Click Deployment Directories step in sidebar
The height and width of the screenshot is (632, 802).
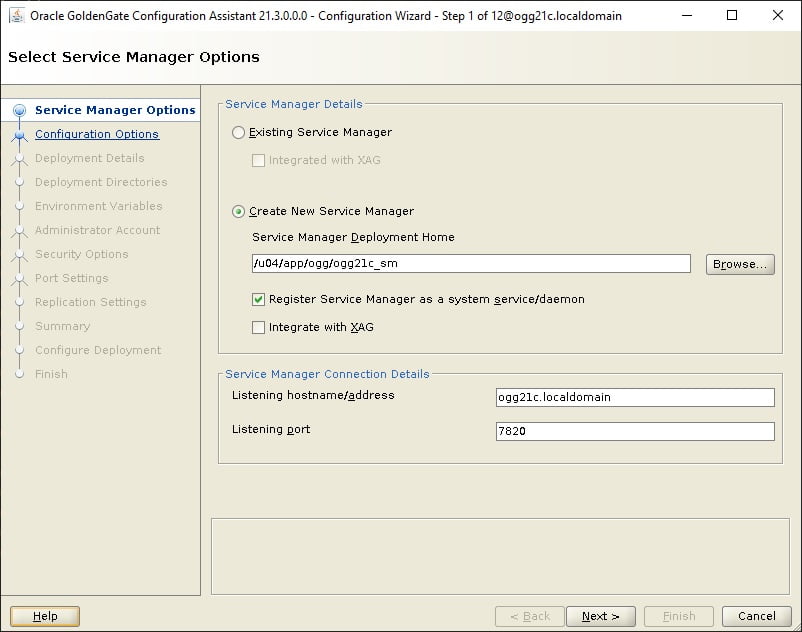click(x=101, y=182)
